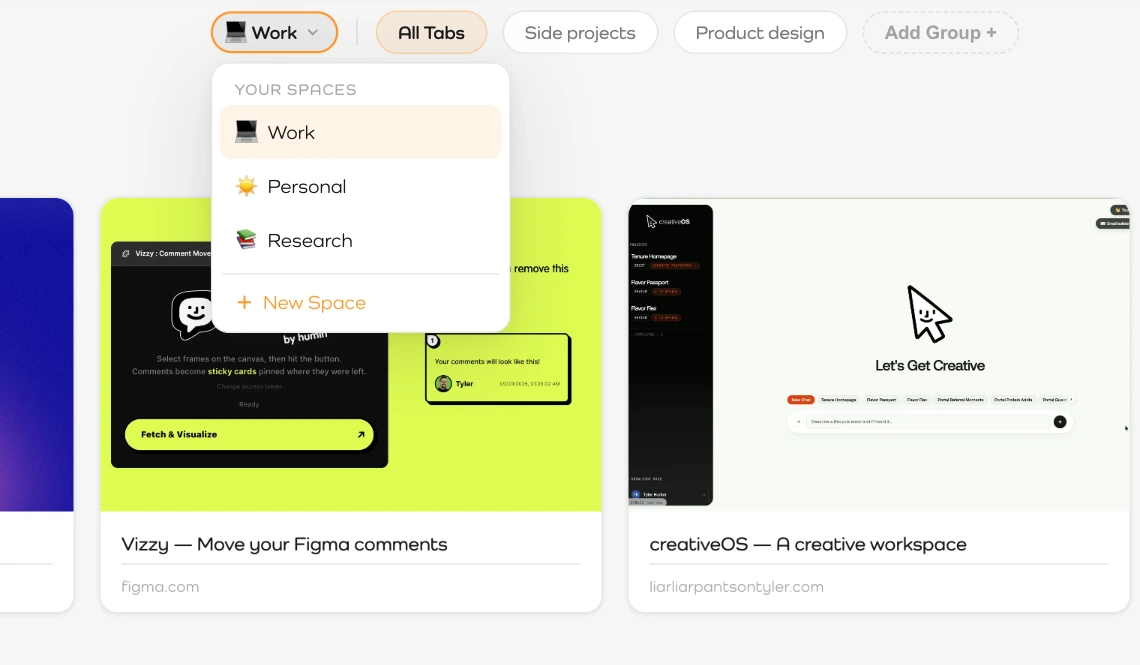Switch to the Side projects group
1140x665 pixels.
click(580, 33)
